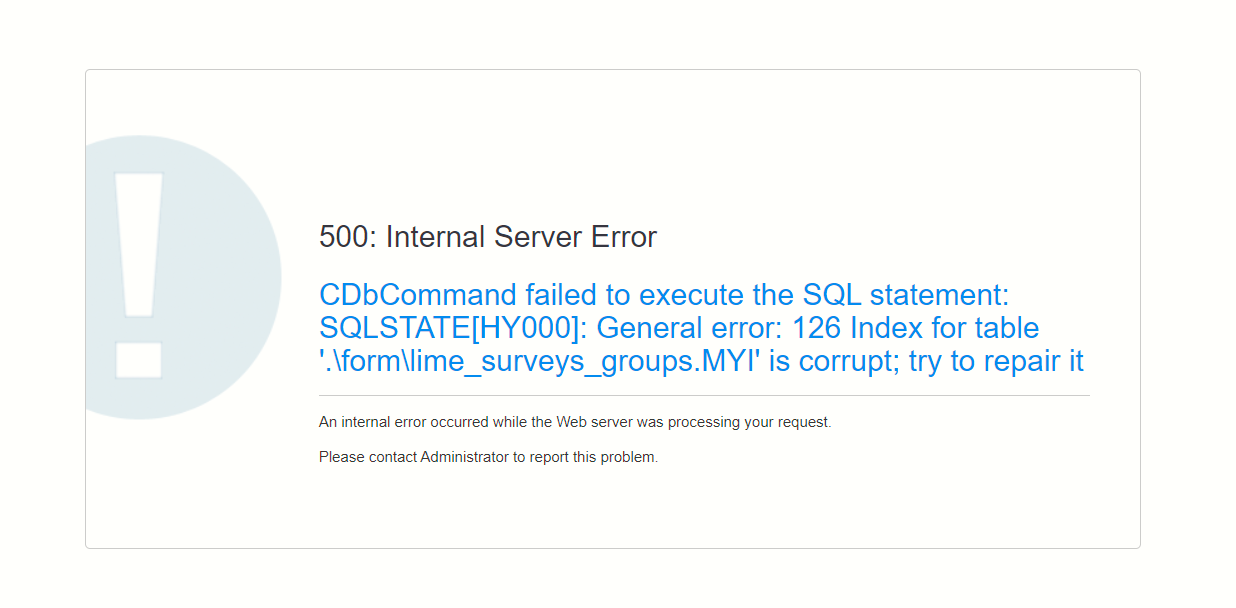The width and height of the screenshot is (1236, 608).
Task: Click the words "Index for table"
Action: (945, 328)
